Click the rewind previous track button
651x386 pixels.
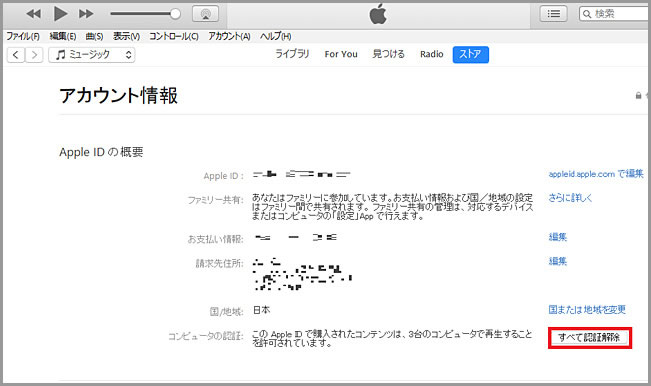pyautogui.click(x=34, y=14)
